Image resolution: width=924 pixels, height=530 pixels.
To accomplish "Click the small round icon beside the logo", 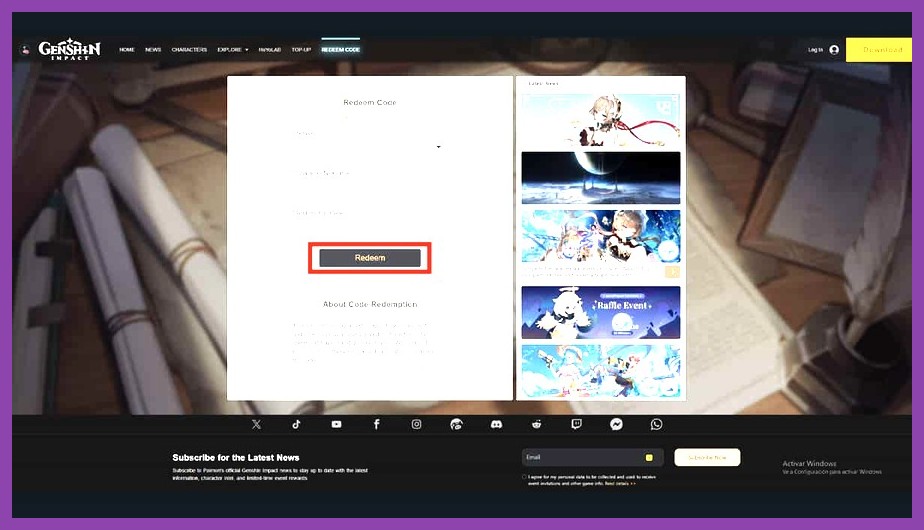I will (25, 50).
